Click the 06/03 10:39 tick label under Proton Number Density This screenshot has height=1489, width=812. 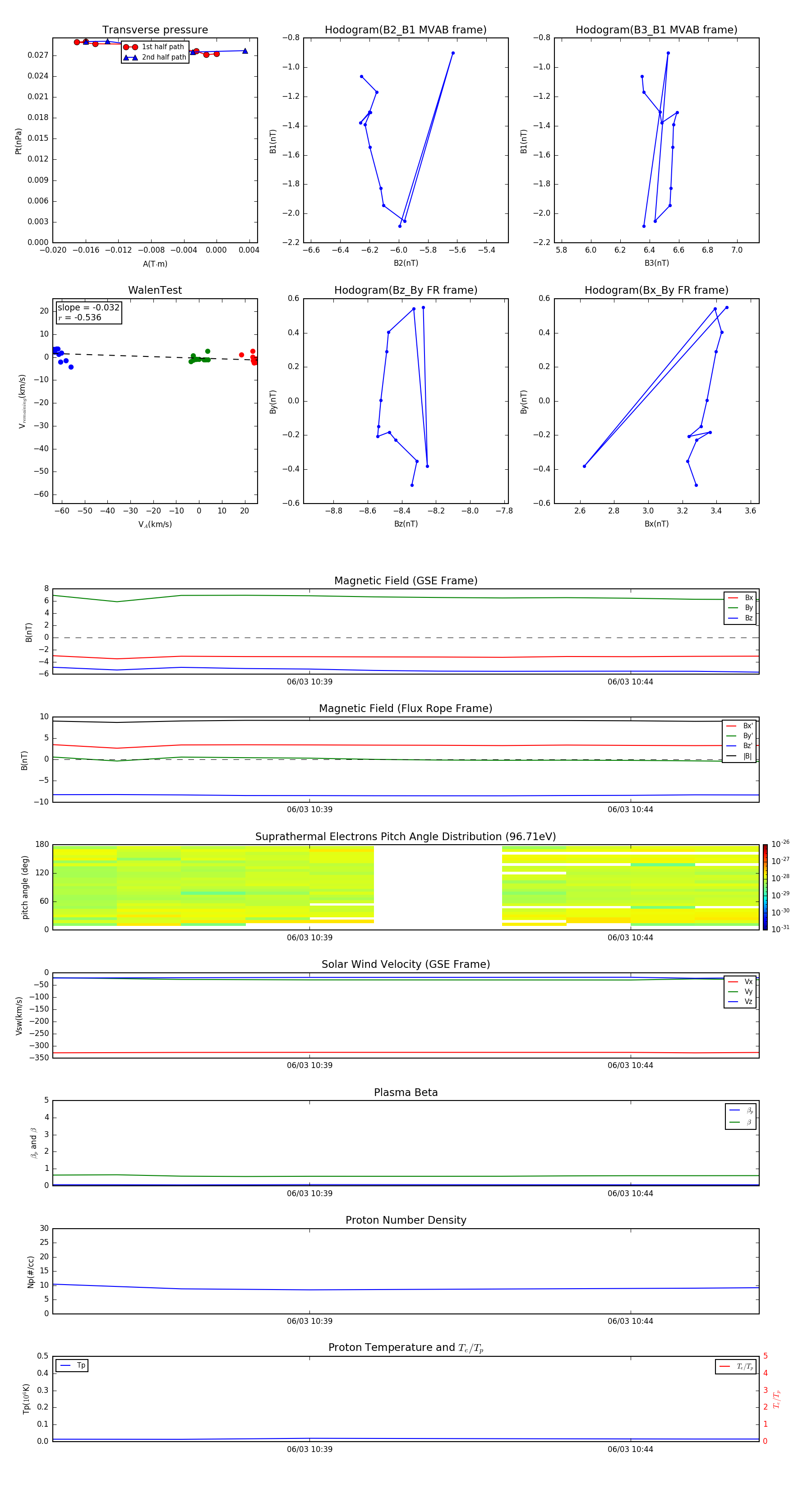click(x=309, y=1321)
